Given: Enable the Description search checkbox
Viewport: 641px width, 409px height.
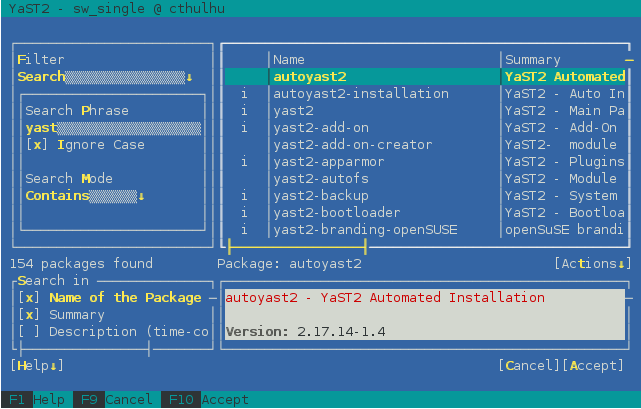Looking at the screenshot, I should pos(28,331).
